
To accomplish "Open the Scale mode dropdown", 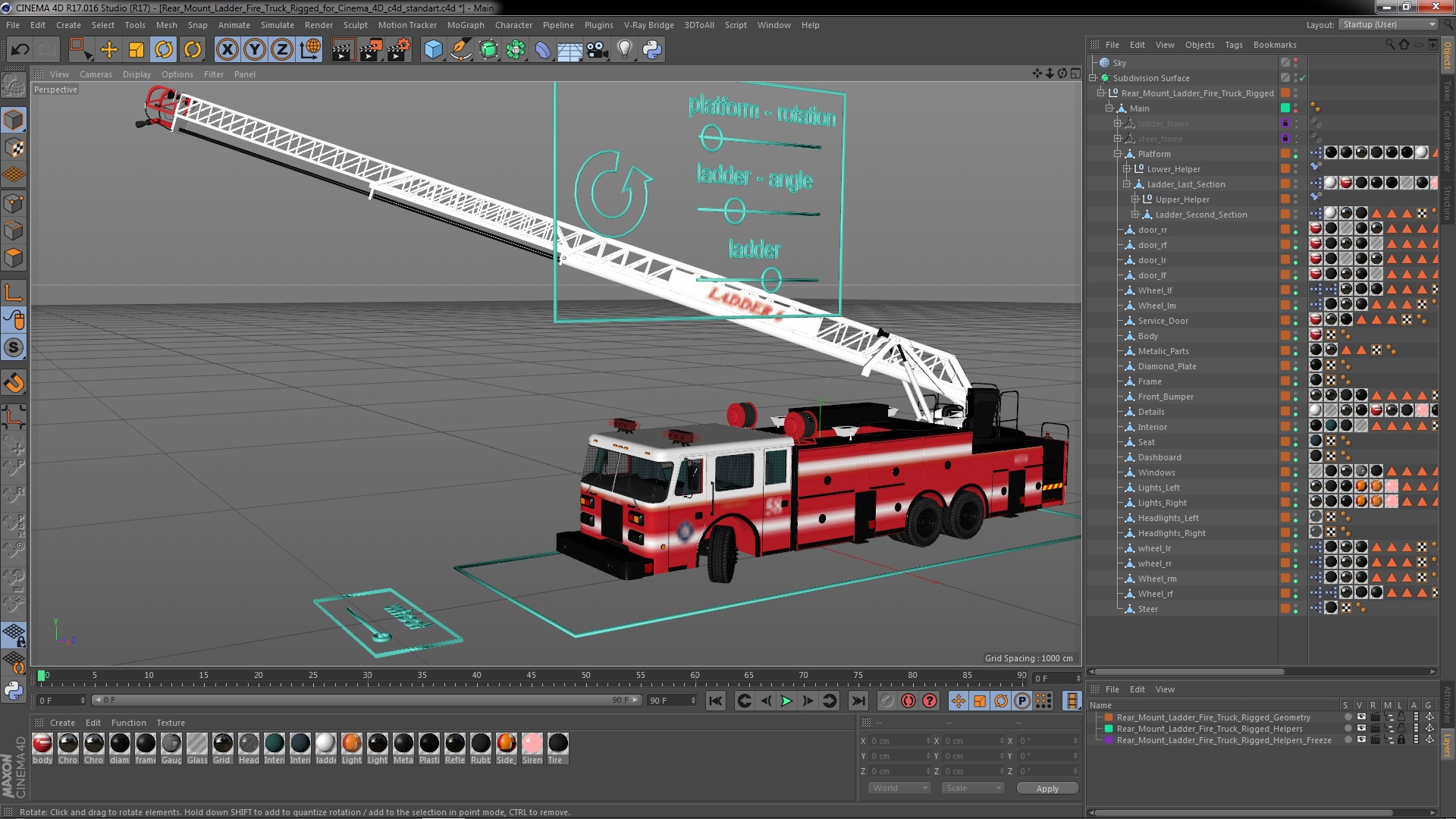I will tap(972, 788).
